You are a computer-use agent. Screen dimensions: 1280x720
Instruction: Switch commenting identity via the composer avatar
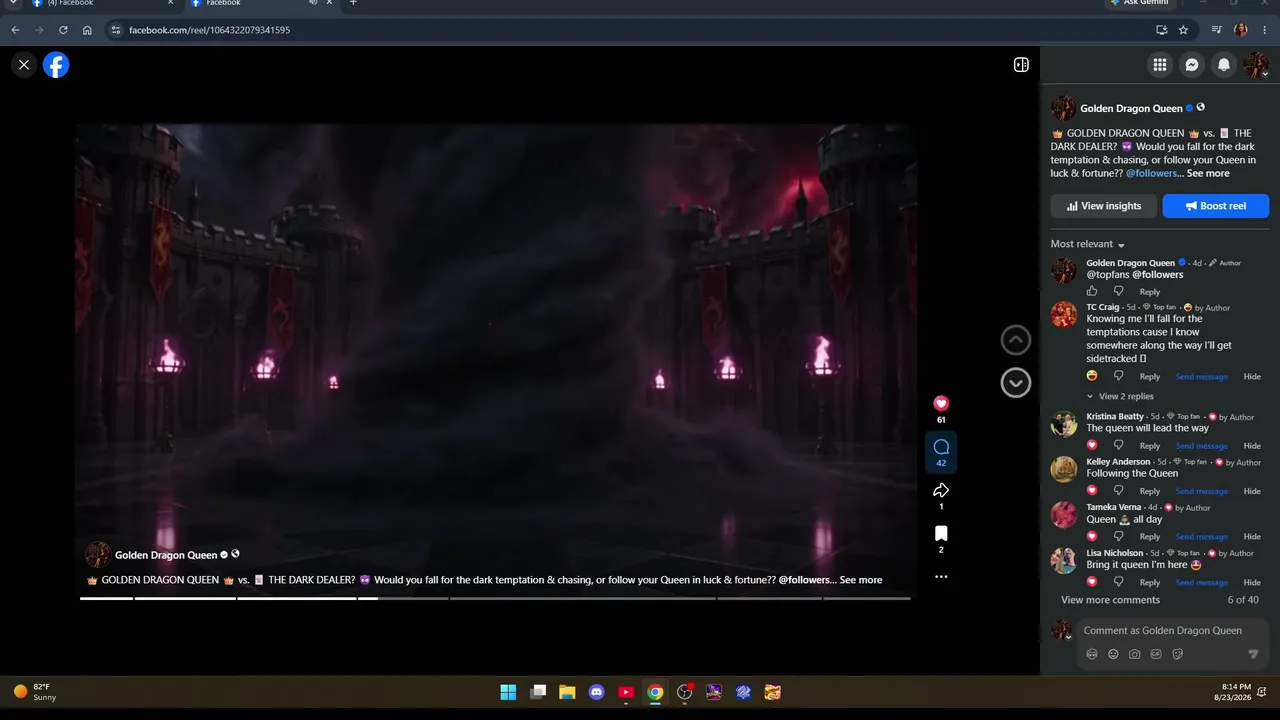tap(1062, 630)
